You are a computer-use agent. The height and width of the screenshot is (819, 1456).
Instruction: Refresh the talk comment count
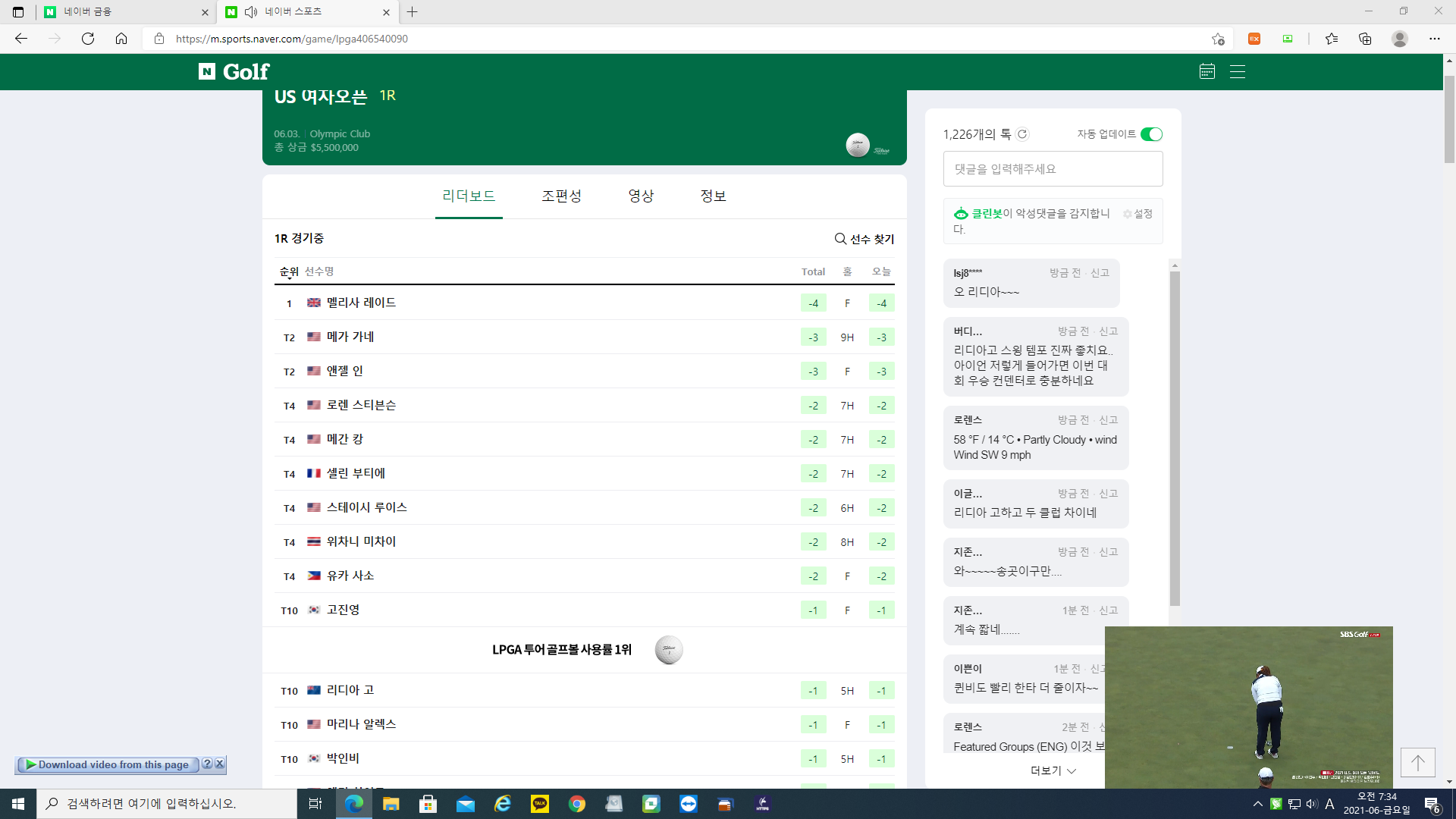click(1022, 134)
